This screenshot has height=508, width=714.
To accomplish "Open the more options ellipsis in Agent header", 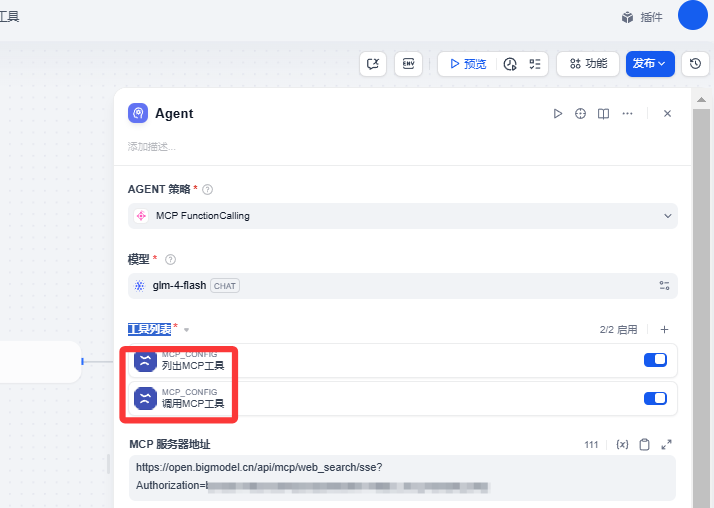I will pos(627,113).
